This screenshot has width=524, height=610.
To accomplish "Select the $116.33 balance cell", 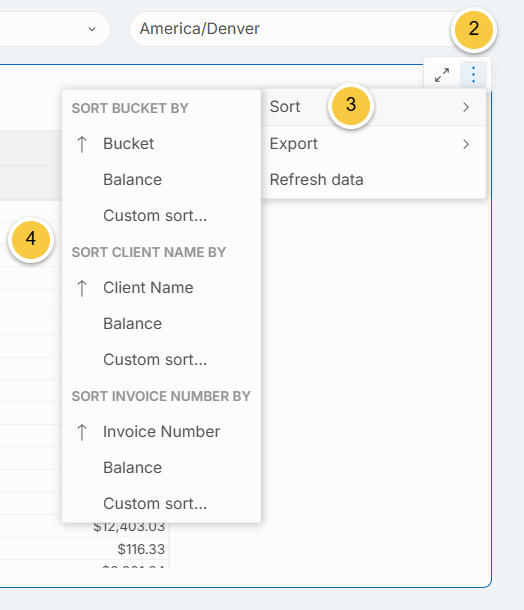I will point(141,549).
